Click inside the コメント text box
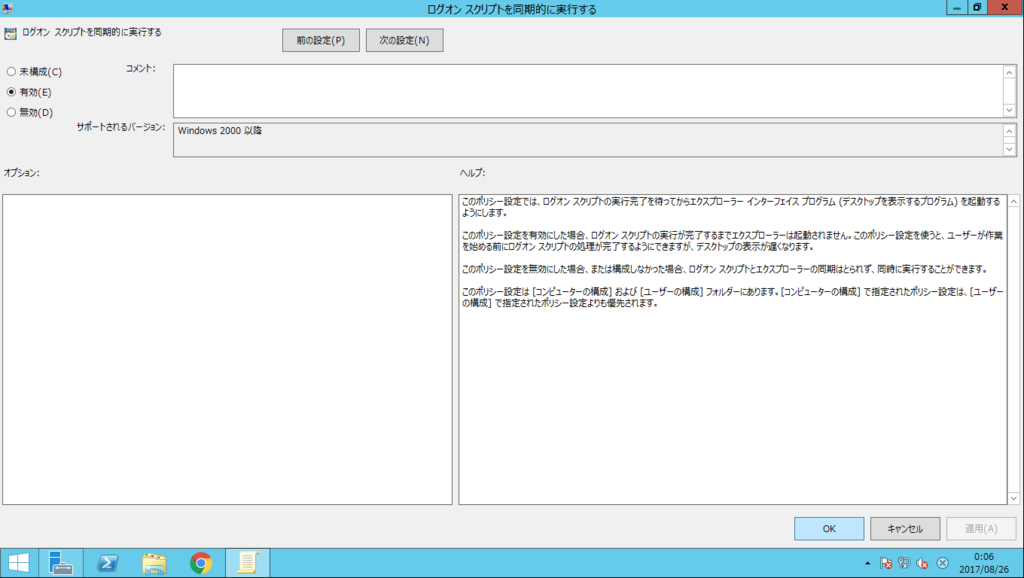The image size is (1024, 578). click(x=588, y=91)
